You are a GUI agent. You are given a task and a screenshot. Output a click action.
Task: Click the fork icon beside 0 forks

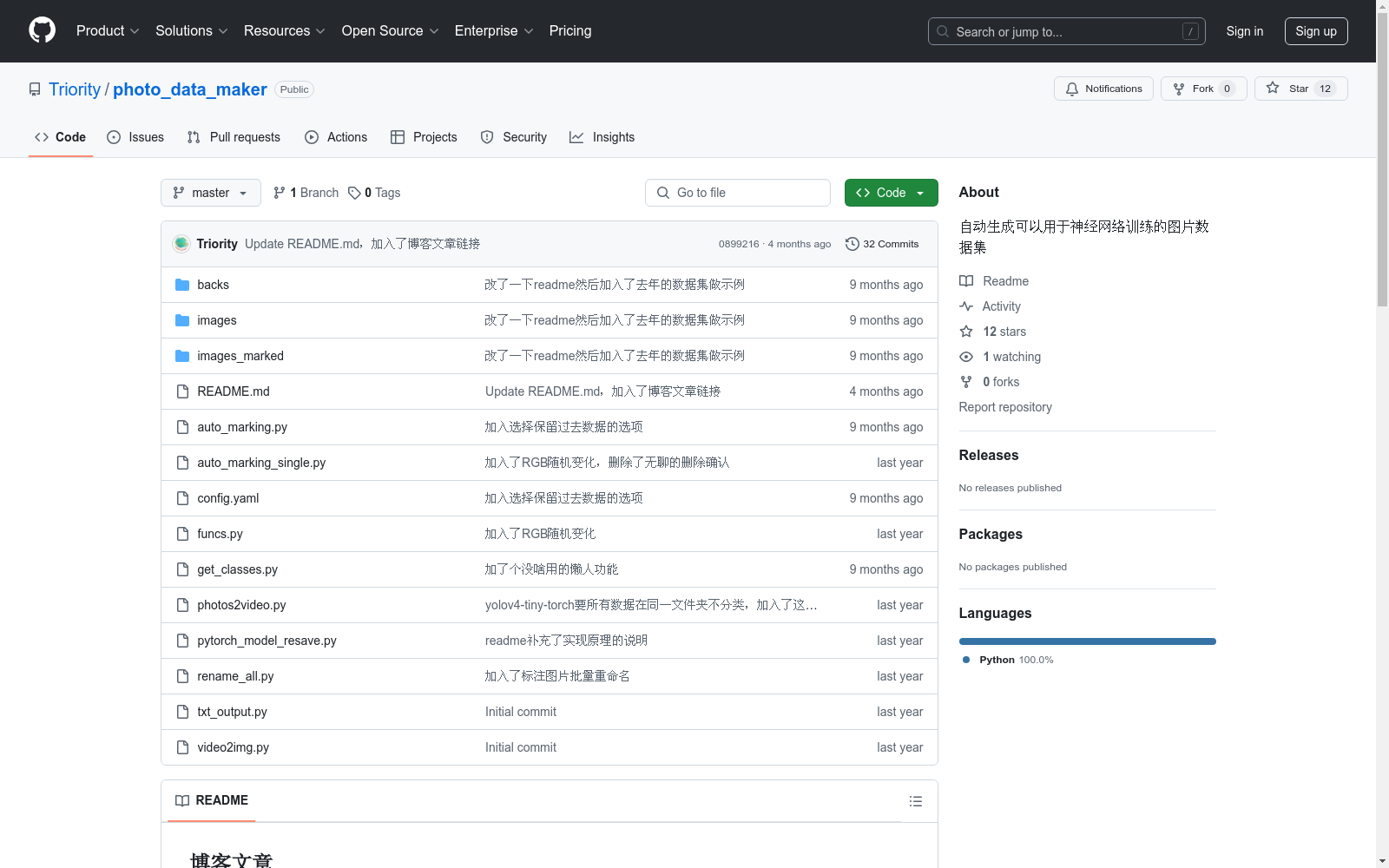pyautogui.click(x=966, y=382)
